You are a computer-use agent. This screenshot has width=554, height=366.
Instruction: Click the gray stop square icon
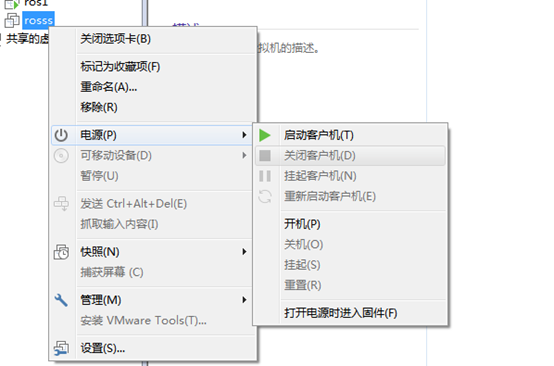pos(265,156)
